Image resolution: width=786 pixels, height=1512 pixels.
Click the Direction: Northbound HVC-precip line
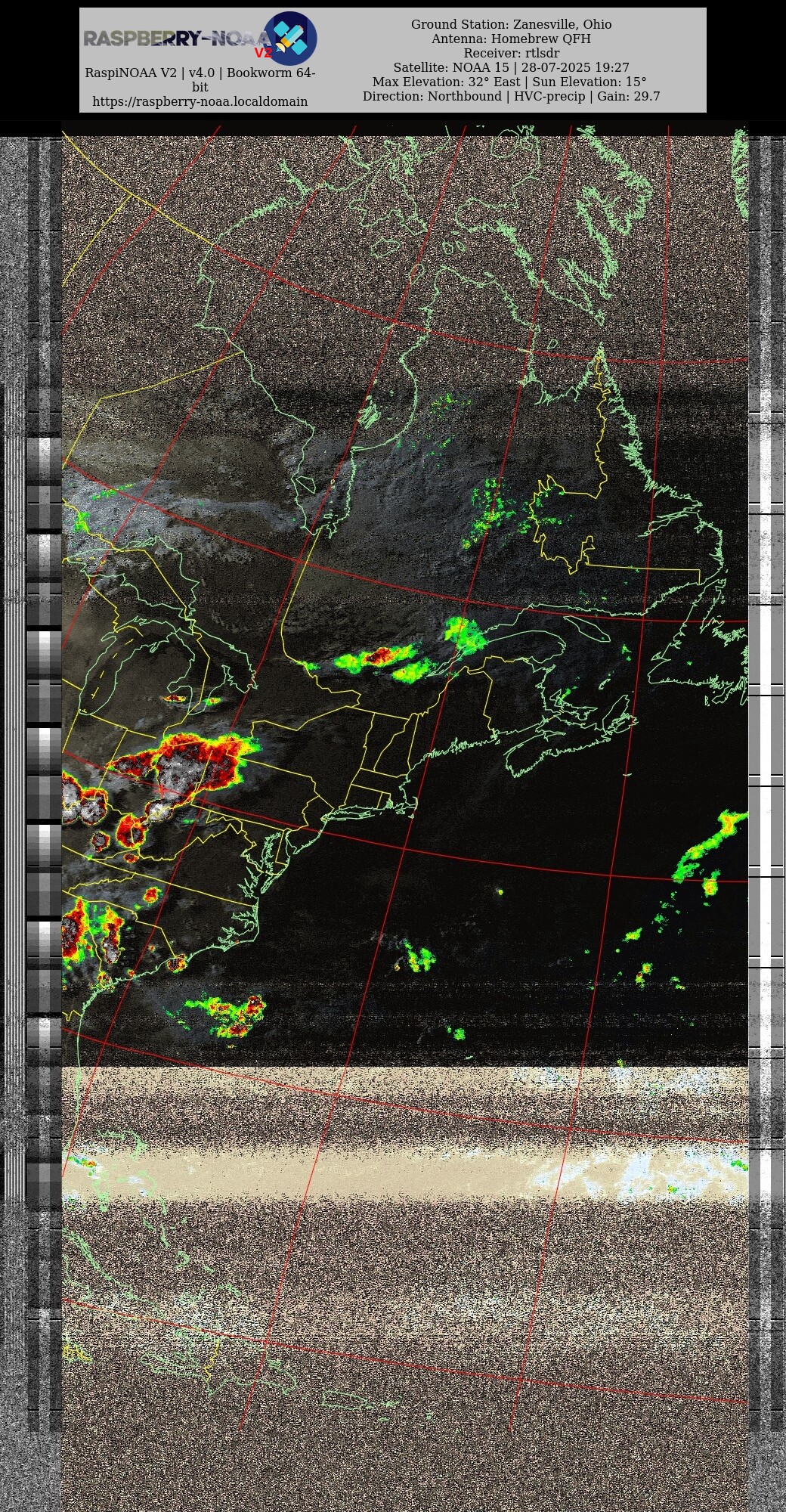pos(511,96)
